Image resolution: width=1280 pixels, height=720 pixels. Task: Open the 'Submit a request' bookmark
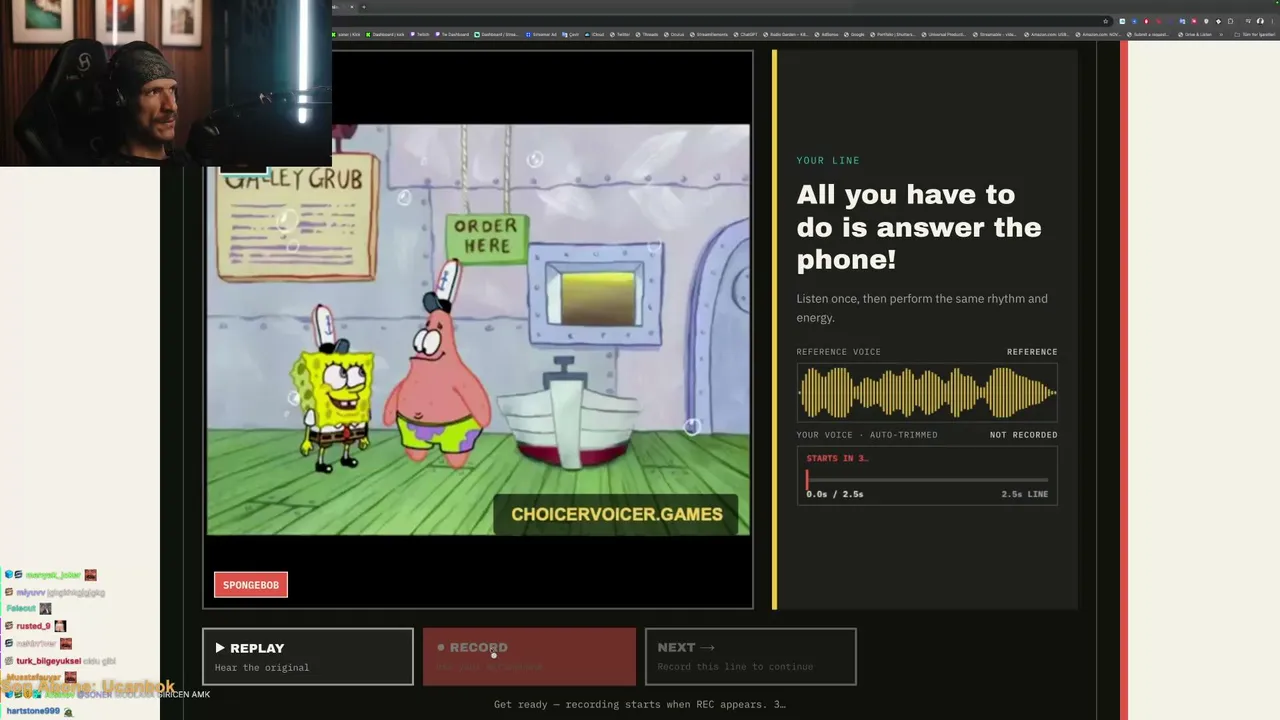tap(1149, 35)
